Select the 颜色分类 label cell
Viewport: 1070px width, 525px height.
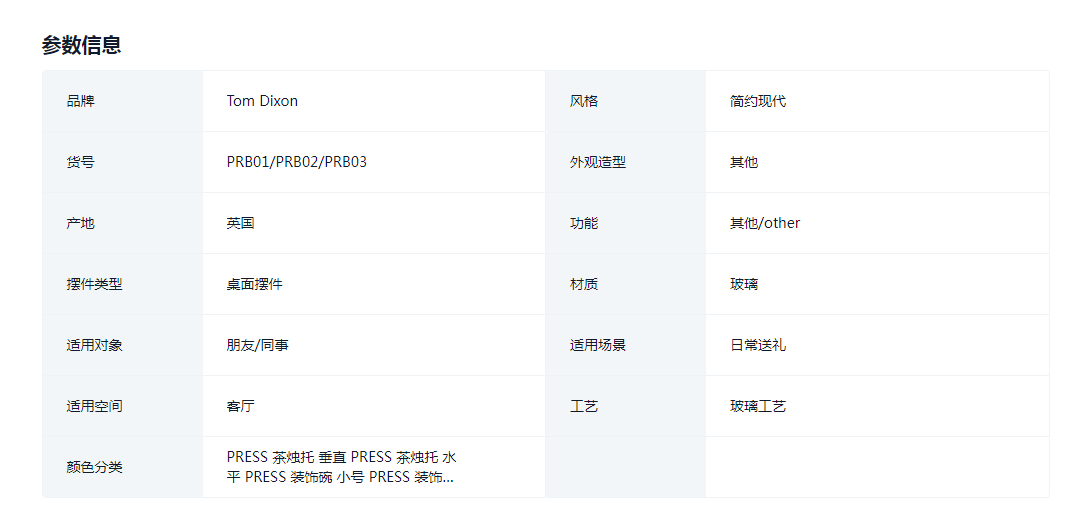click(x=123, y=467)
